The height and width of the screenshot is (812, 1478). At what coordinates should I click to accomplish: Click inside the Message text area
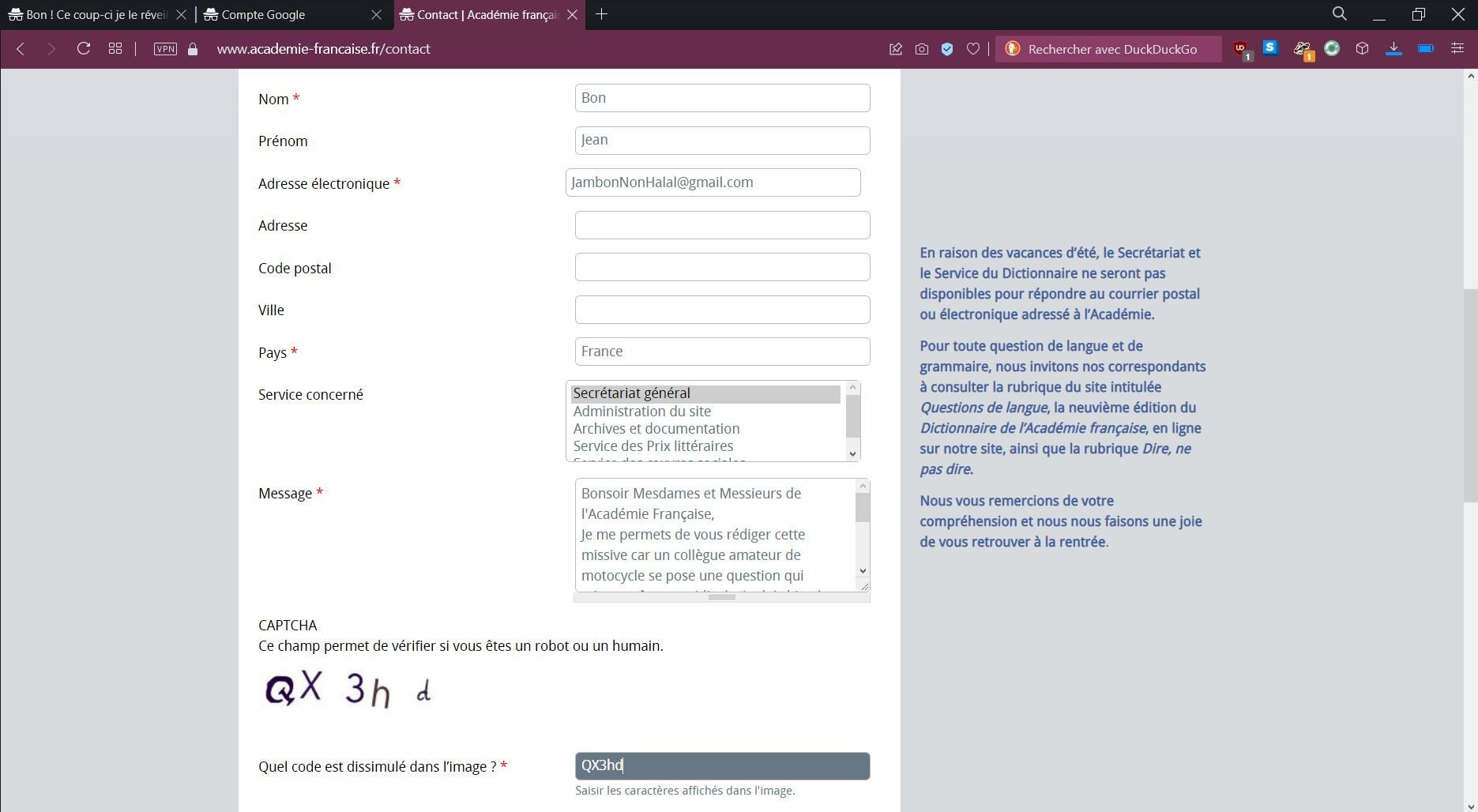pos(715,535)
